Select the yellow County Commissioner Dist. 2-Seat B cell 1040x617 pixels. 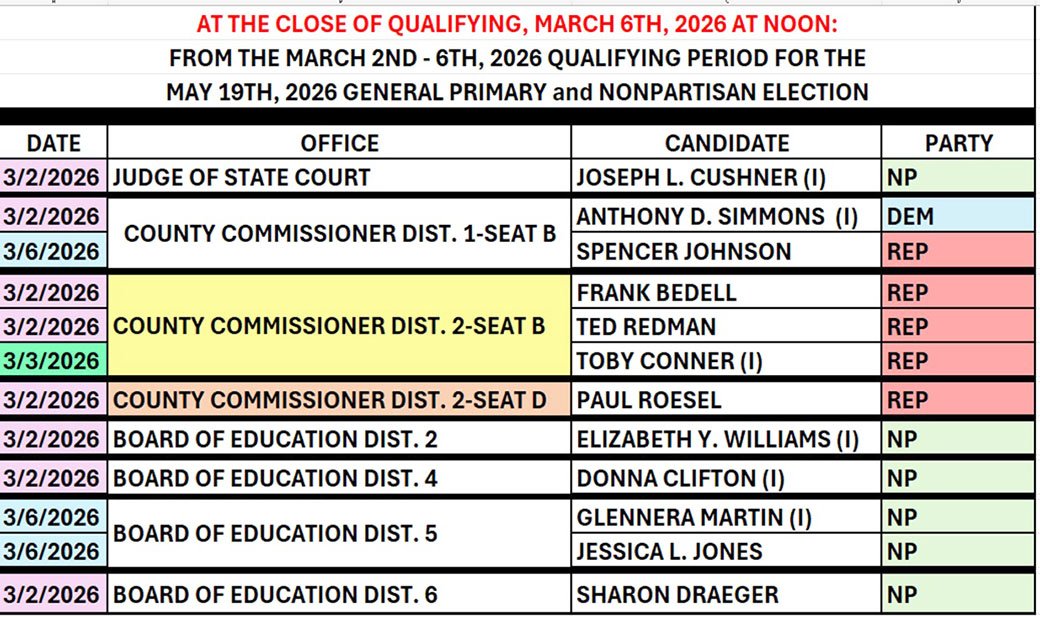pyautogui.click(x=339, y=326)
